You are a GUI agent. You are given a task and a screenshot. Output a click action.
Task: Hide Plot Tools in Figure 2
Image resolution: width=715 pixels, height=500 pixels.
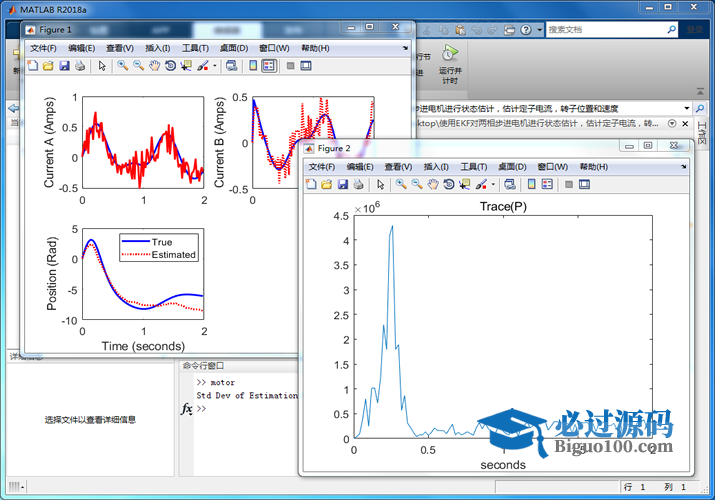pyautogui.click(x=569, y=185)
